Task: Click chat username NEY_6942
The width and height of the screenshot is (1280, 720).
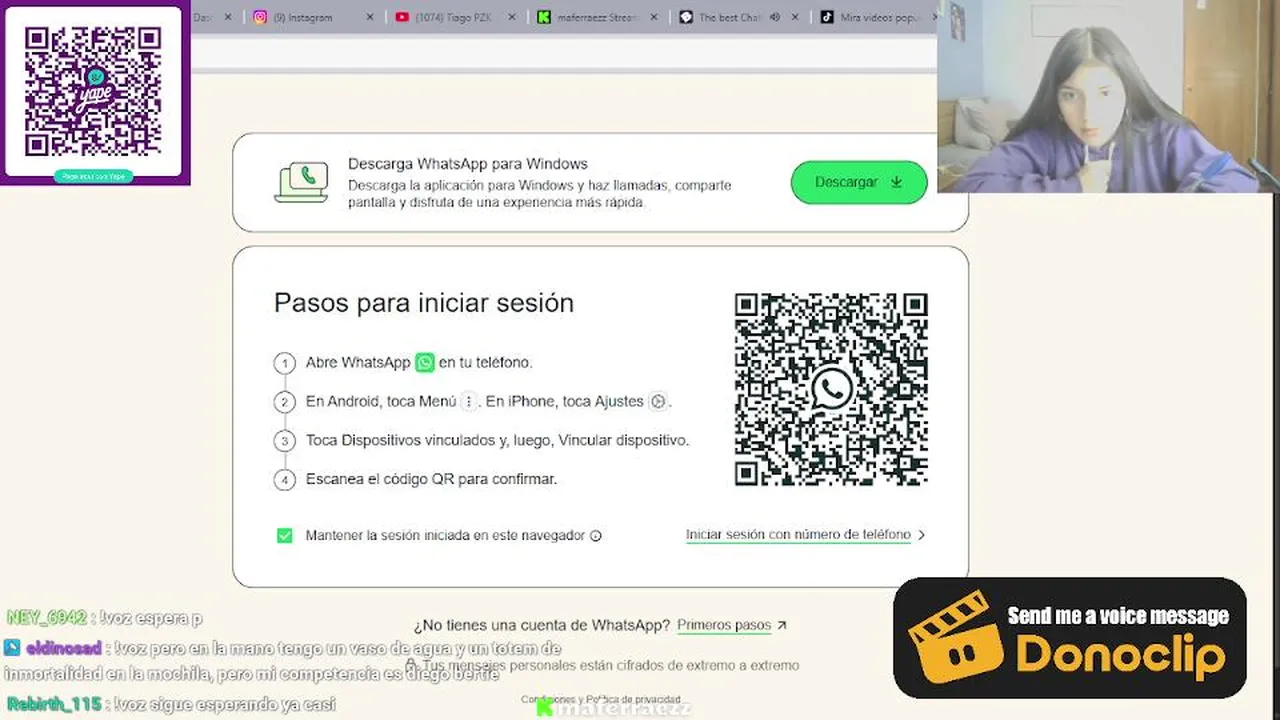Action: pos(47,618)
